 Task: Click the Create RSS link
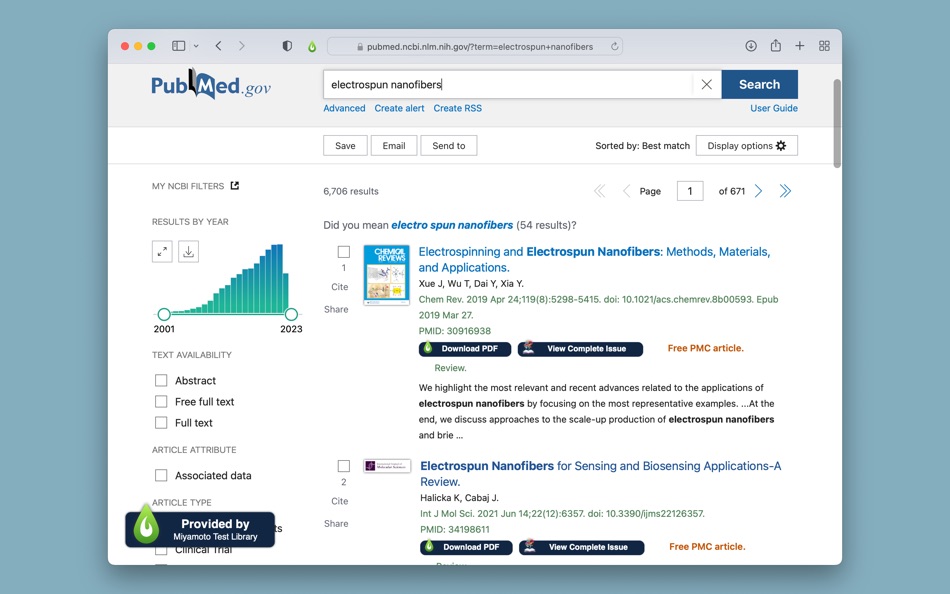click(x=457, y=108)
